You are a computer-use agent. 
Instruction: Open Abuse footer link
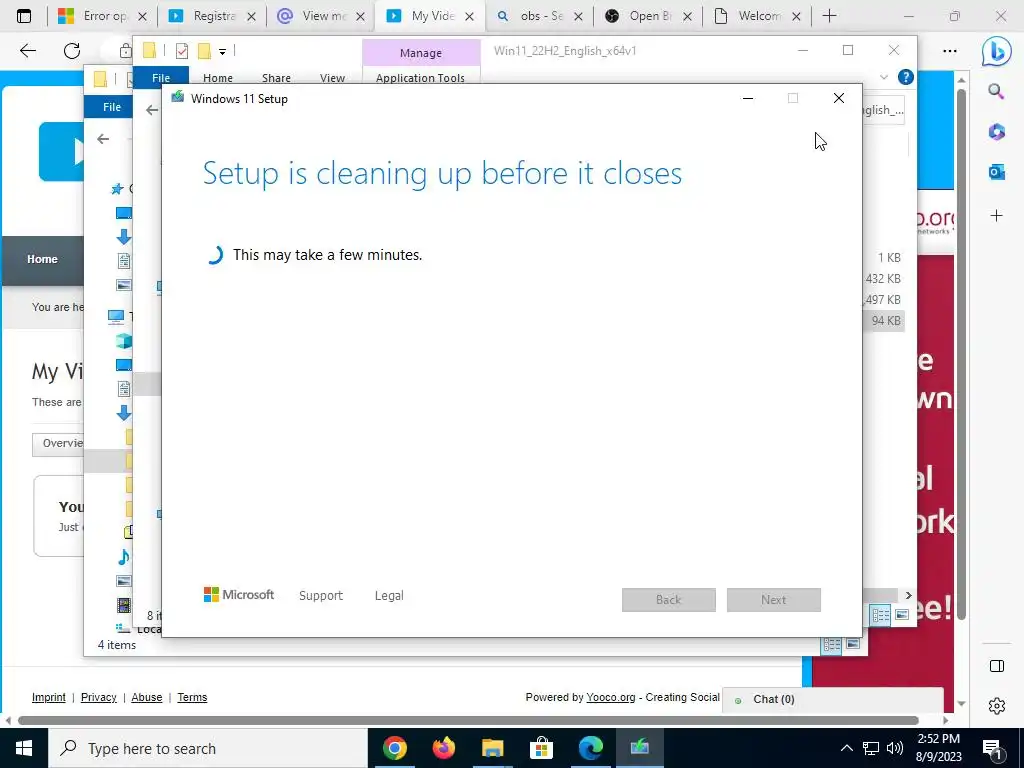[147, 697]
